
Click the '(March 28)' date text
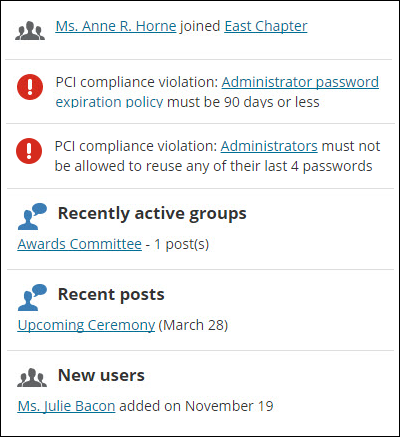point(193,325)
